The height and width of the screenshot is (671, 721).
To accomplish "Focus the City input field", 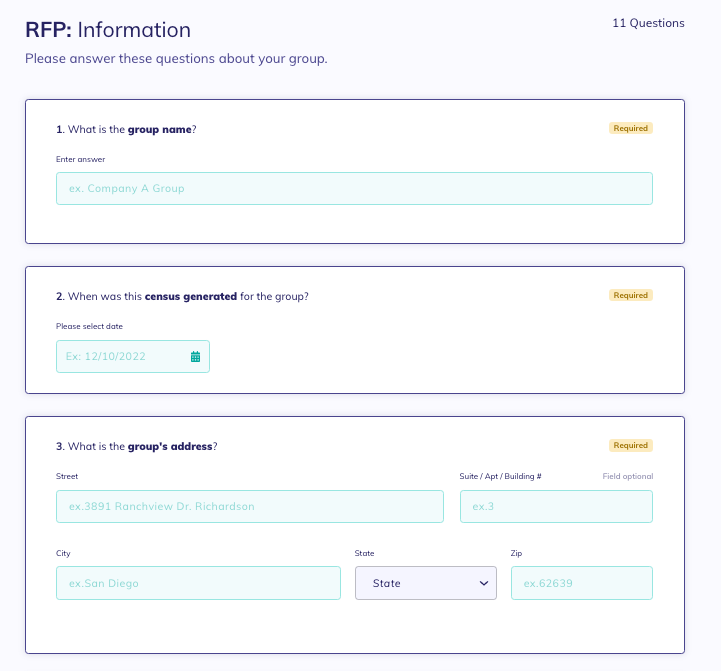I will pos(198,583).
